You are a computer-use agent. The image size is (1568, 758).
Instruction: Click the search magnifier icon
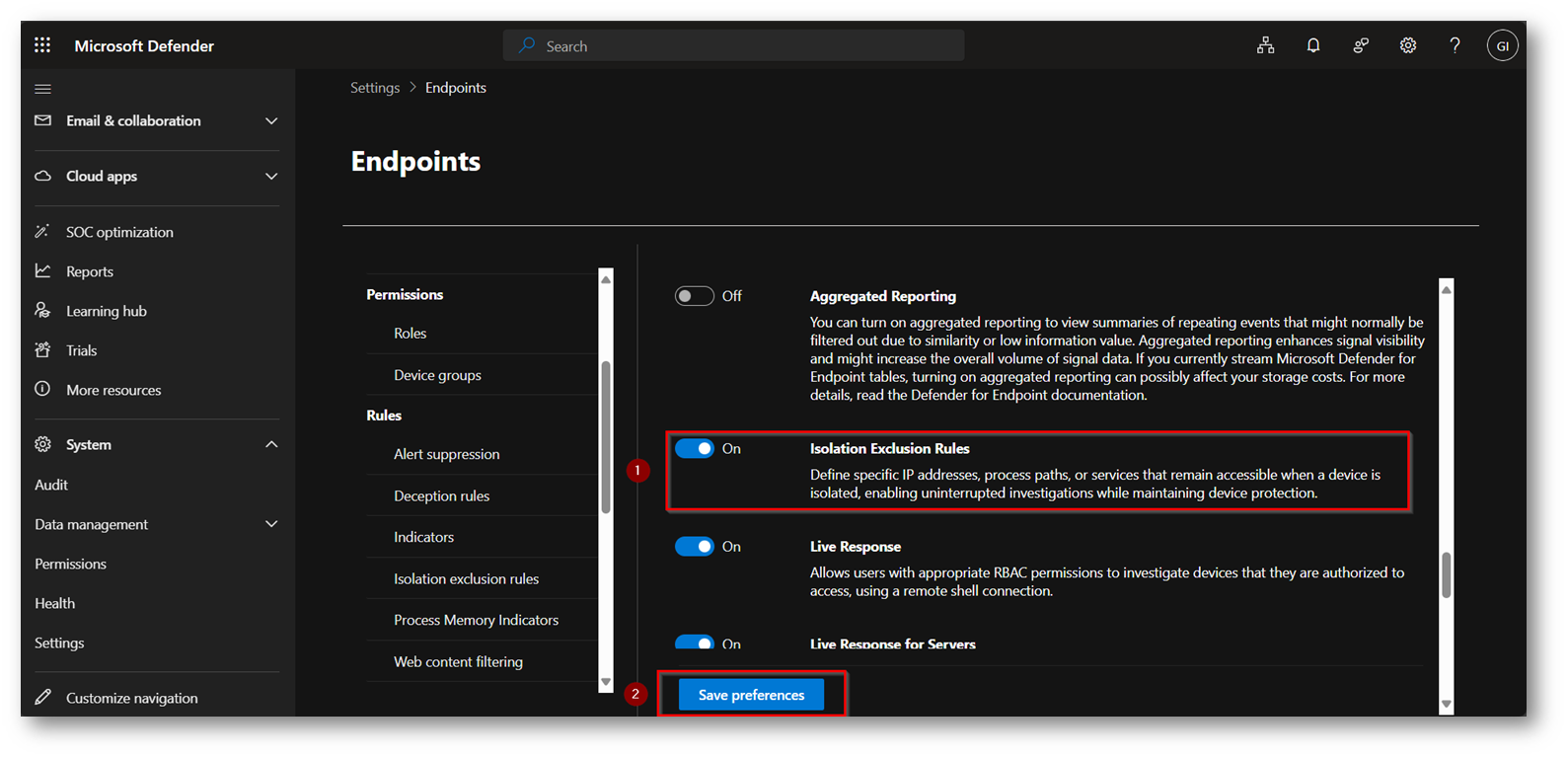tap(527, 45)
